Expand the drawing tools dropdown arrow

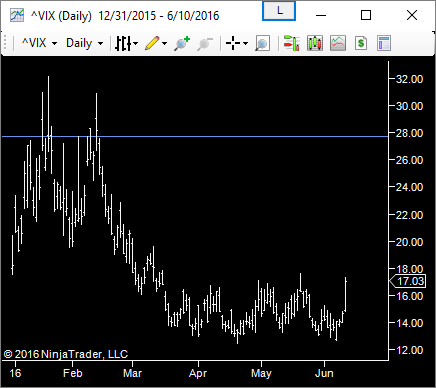pos(164,43)
